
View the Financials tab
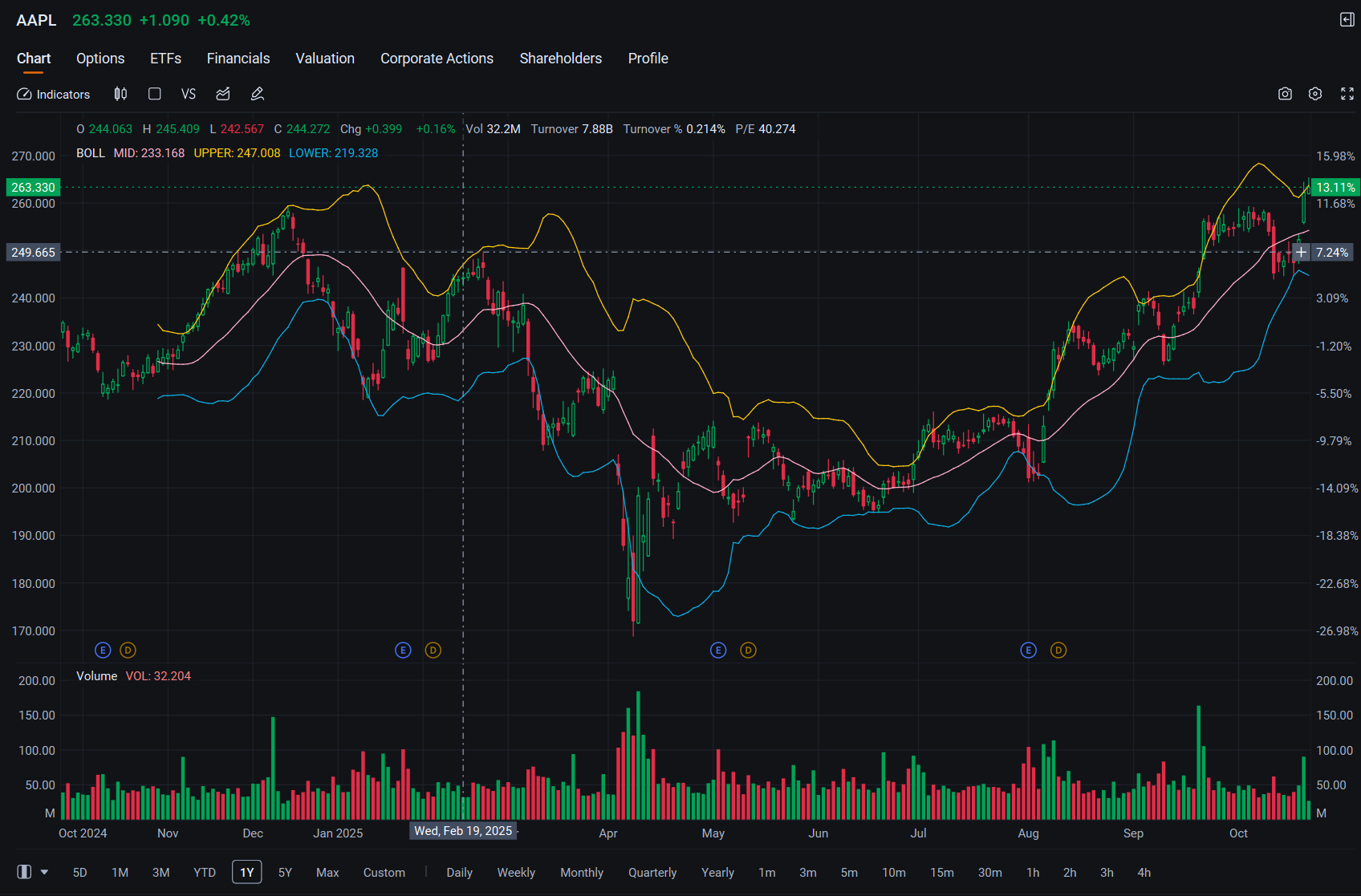(x=238, y=59)
